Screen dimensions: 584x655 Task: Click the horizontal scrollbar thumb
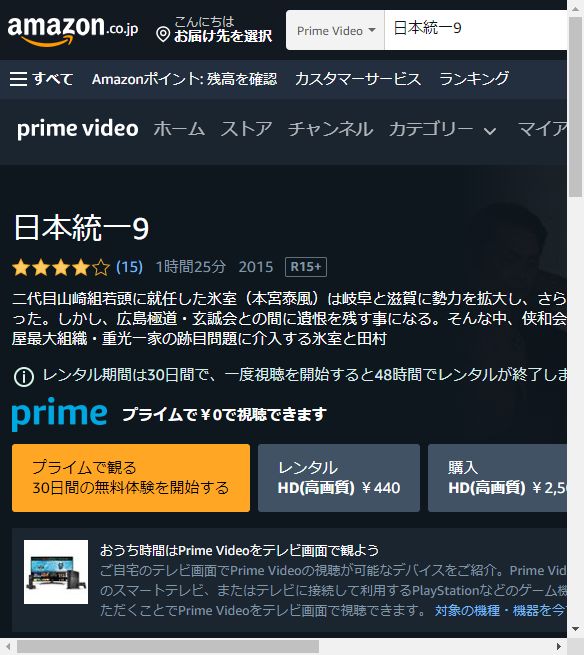click(x=168, y=647)
